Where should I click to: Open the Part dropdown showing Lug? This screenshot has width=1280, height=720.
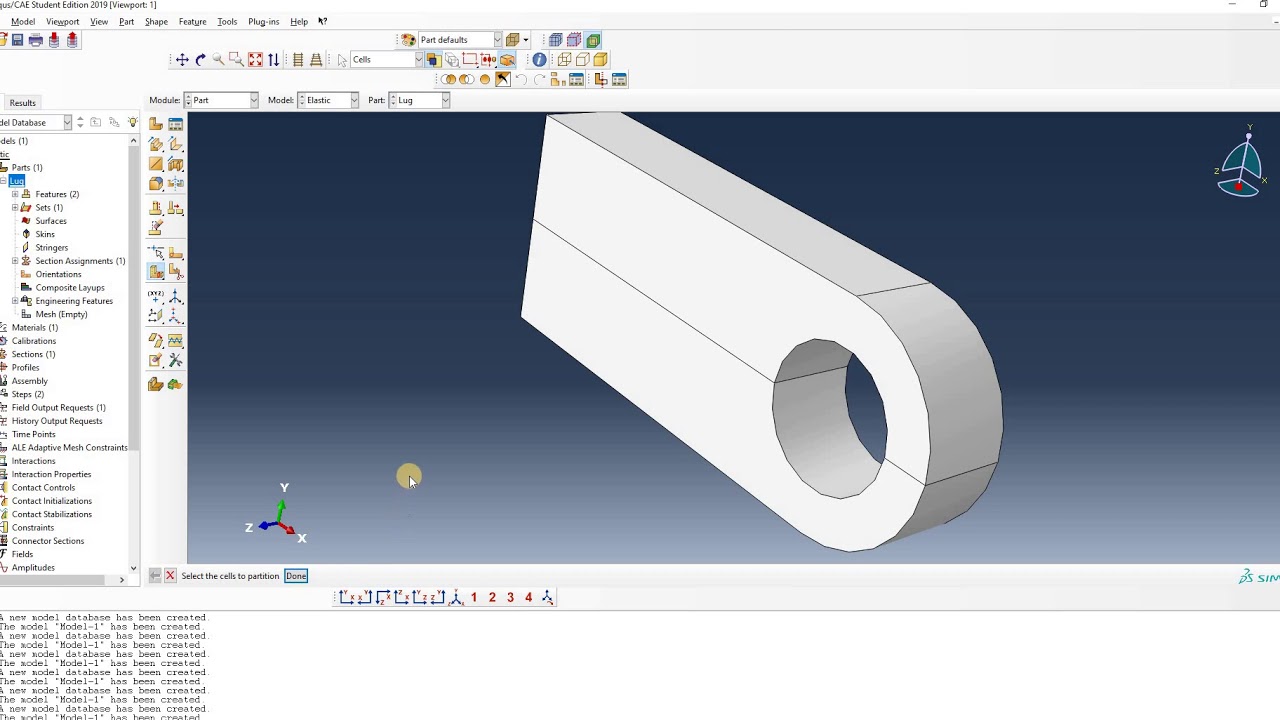pyautogui.click(x=419, y=100)
